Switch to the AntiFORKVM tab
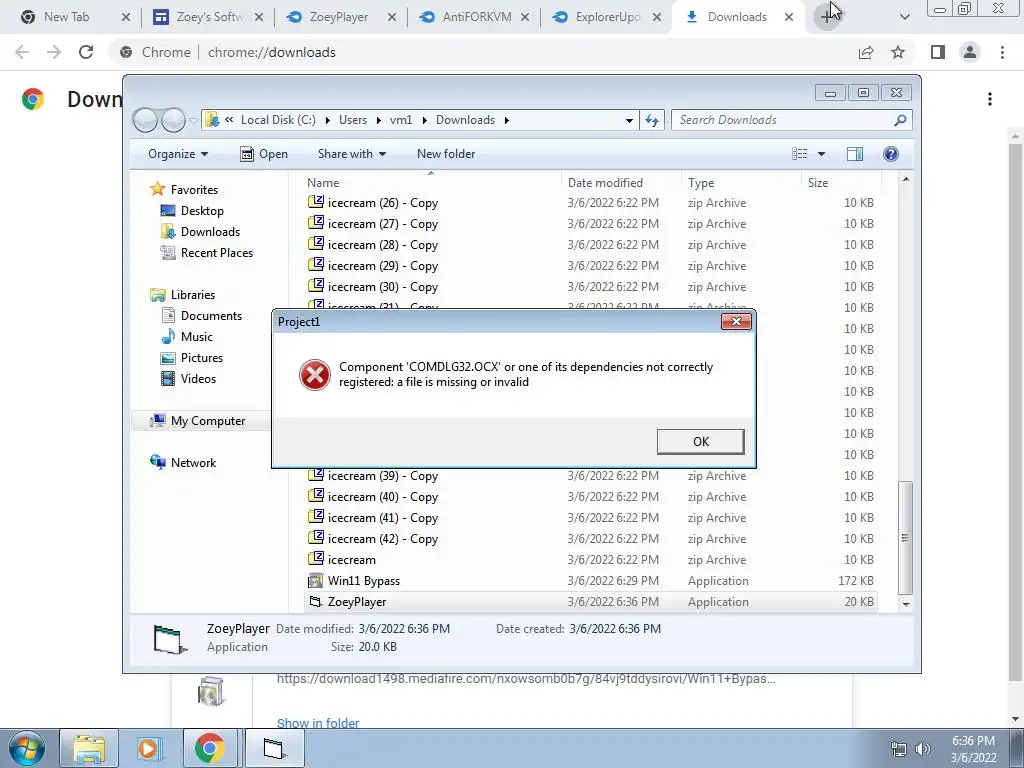Image resolution: width=1024 pixels, height=768 pixels. click(474, 17)
